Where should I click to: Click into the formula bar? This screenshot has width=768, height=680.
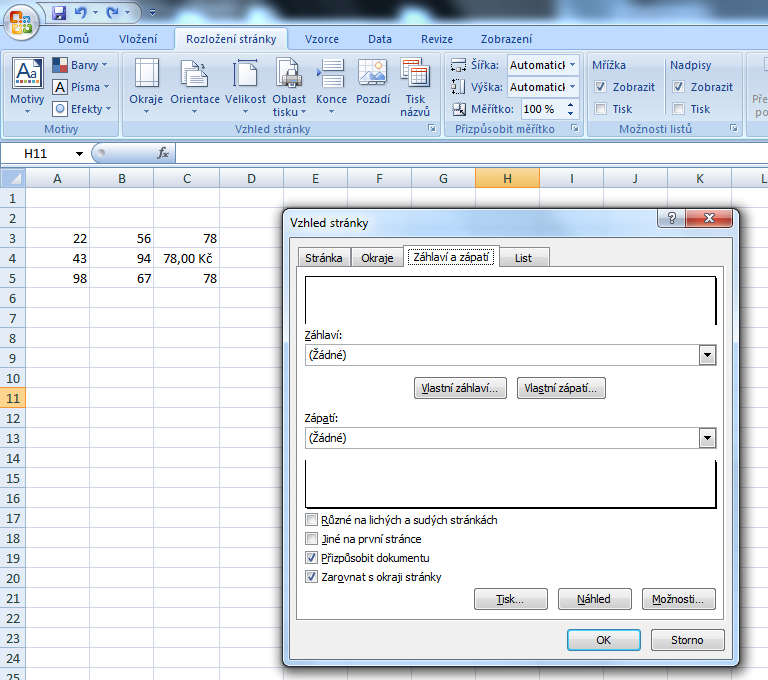[x=470, y=153]
